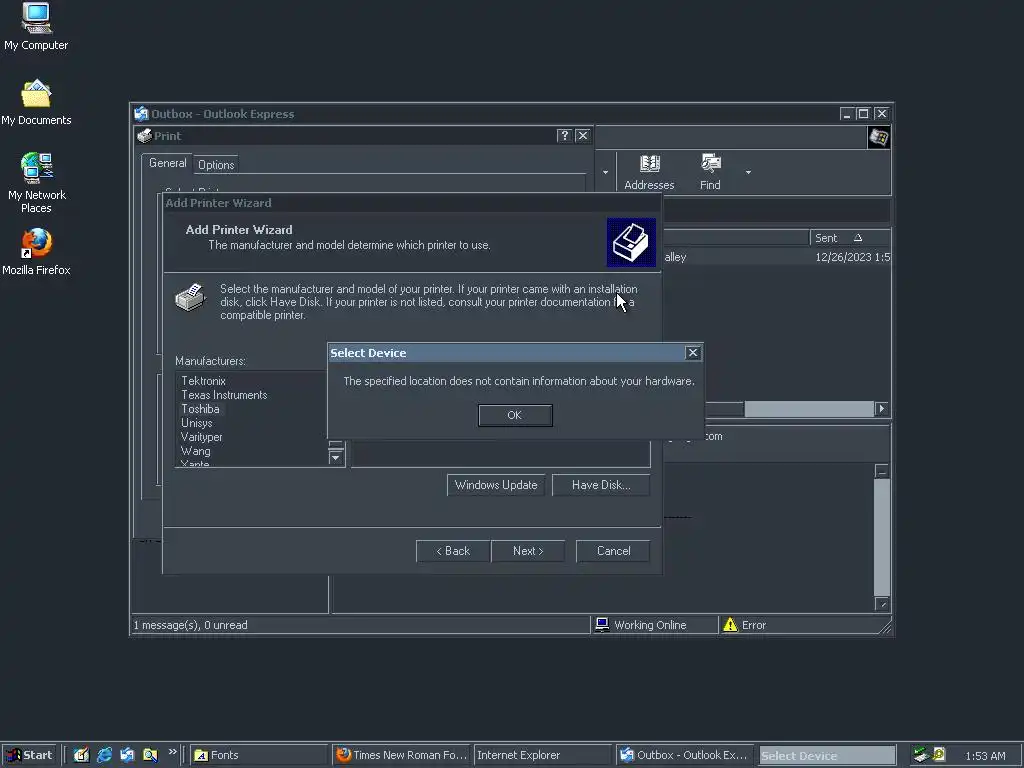
Task: Open dropdown arrow left of Addresses
Action: pos(605,172)
